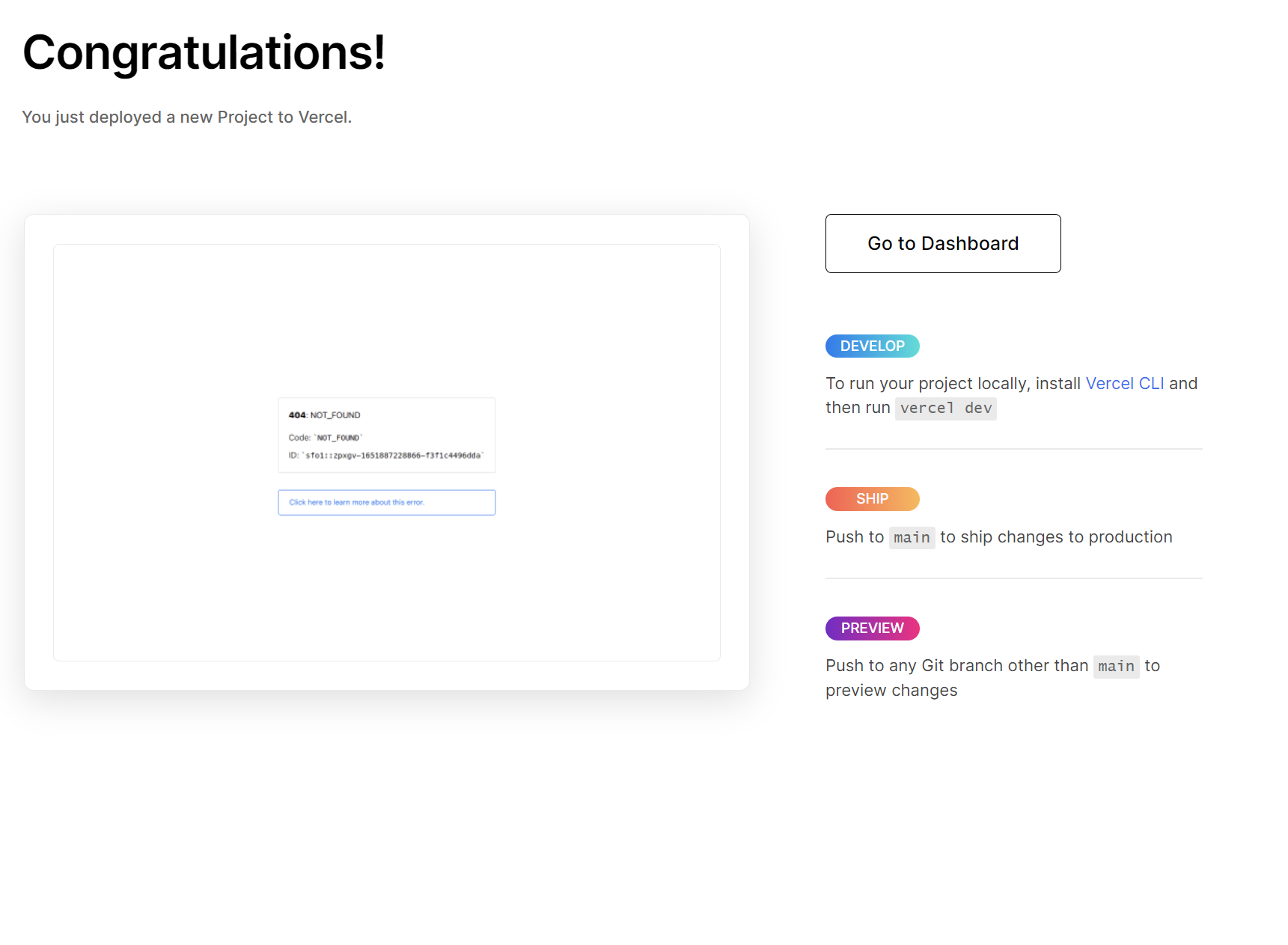Click the ship changes to production text
Screen dimensions: 1288x945
(1055, 537)
